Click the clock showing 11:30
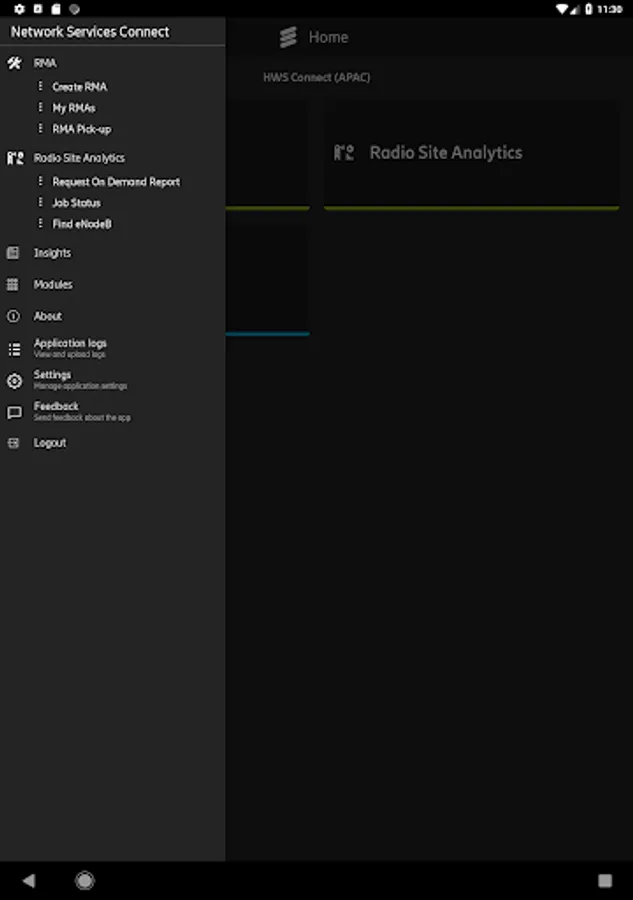This screenshot has width=633, height=900. point(609,9)
